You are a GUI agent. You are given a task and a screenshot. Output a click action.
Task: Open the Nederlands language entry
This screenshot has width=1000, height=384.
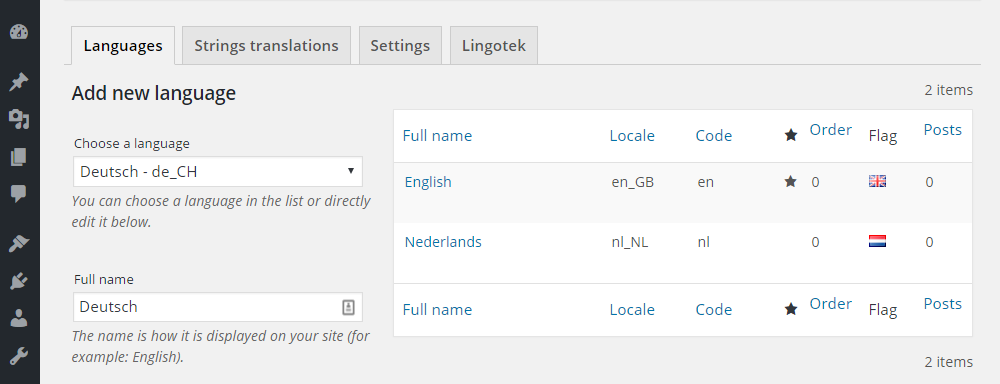pyautogui.click(x=443, y=242)
